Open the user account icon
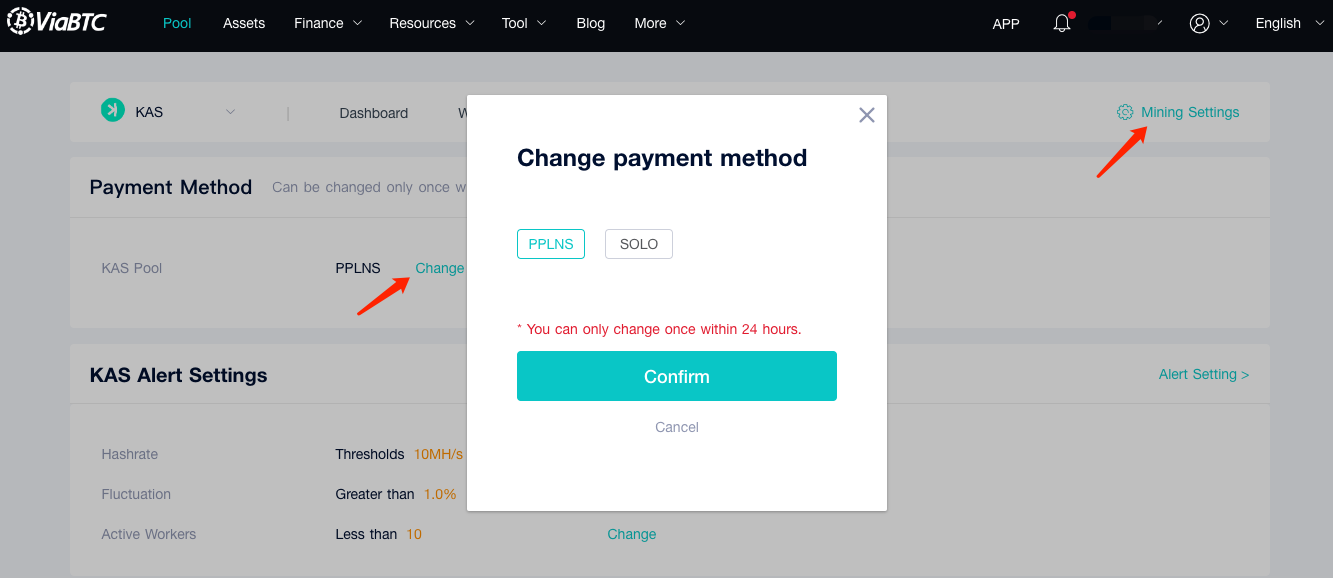The image size is (1333, 578). point(1200,23)
